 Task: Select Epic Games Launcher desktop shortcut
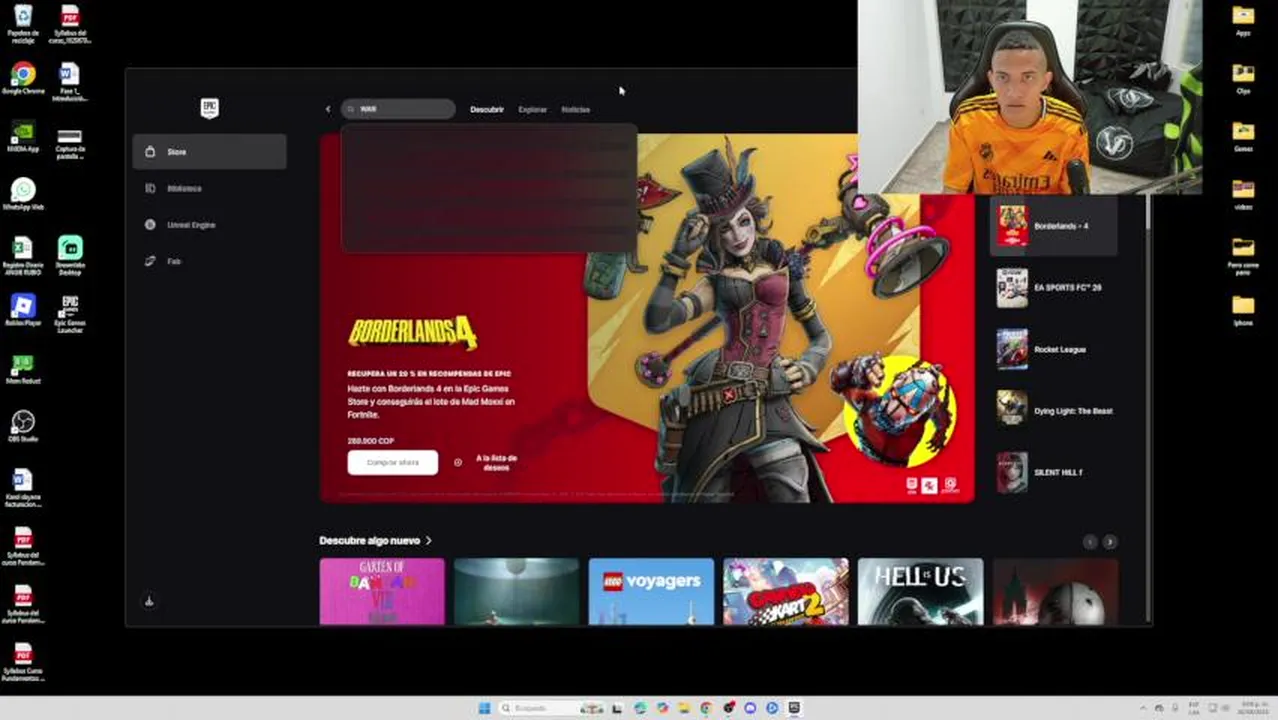70,313
